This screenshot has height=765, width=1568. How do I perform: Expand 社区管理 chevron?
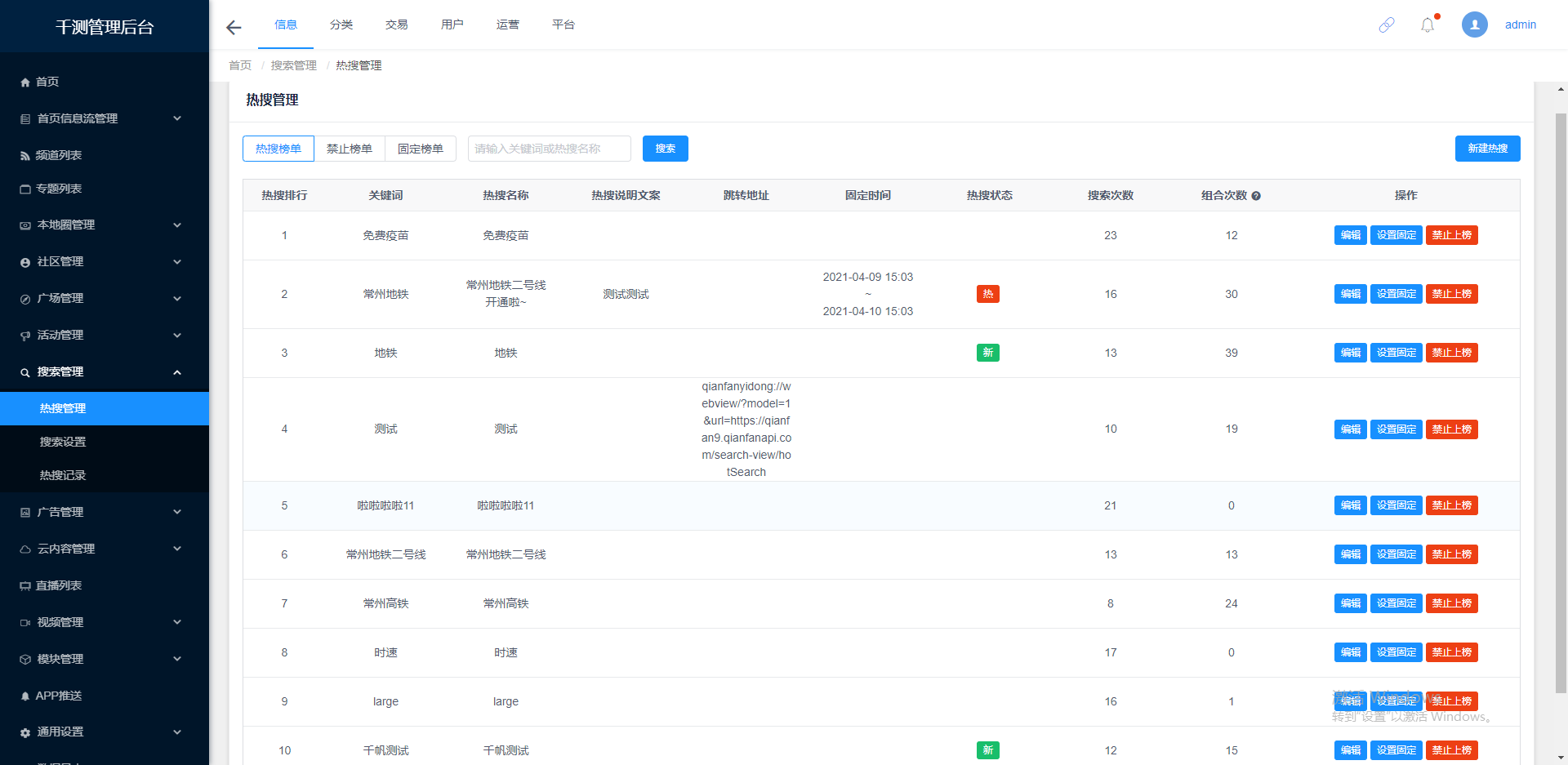[x=177, y=262]
